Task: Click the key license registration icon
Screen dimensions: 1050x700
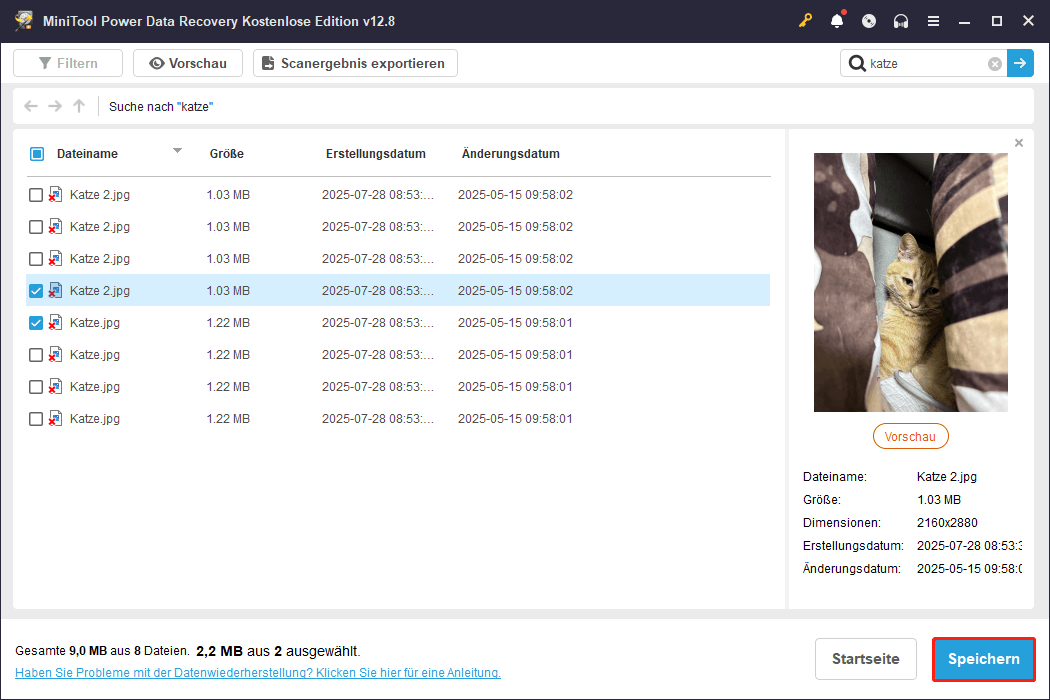Action: [805, 20]
